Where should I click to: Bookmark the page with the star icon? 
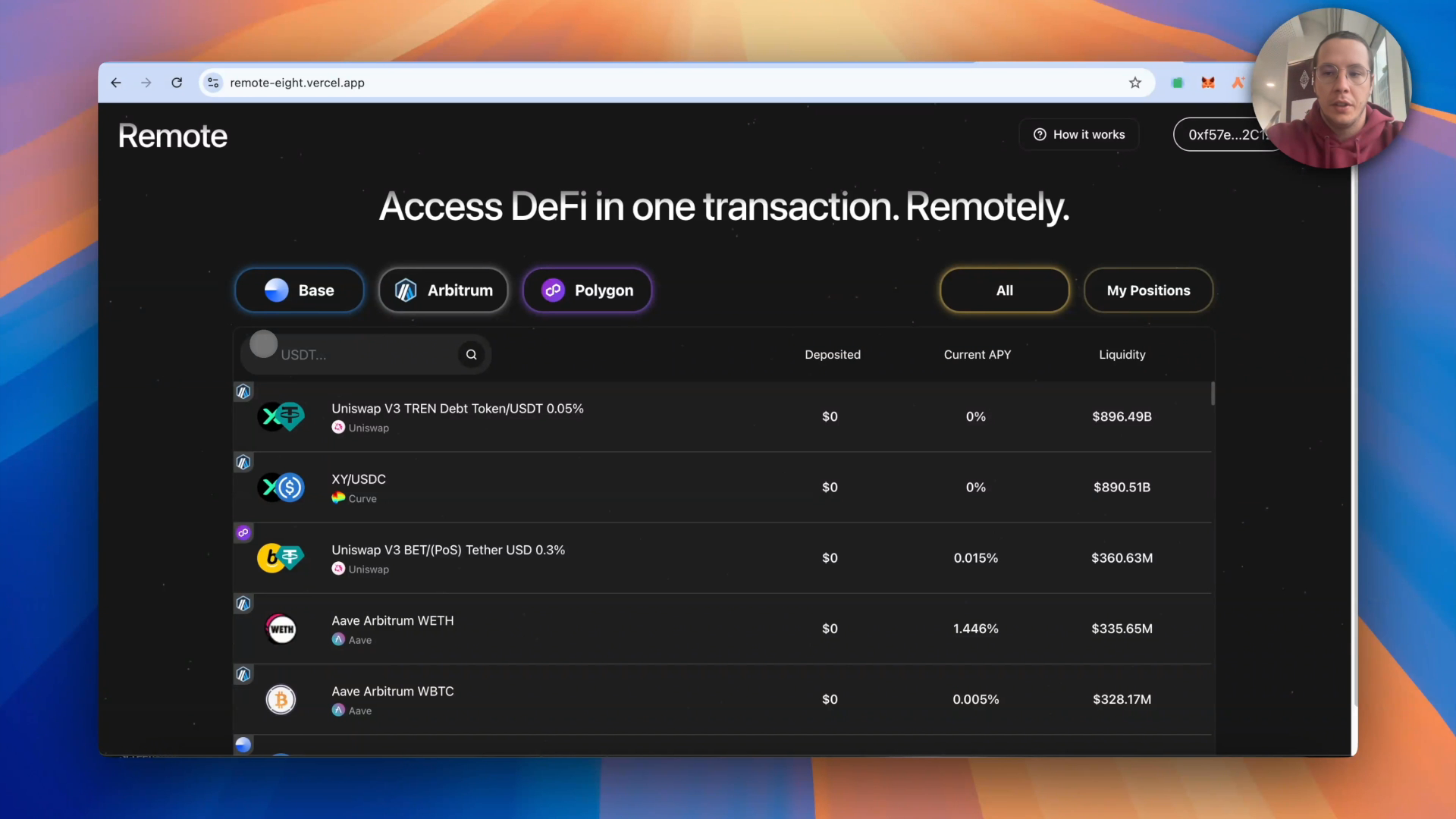[x=1135, y=83]
